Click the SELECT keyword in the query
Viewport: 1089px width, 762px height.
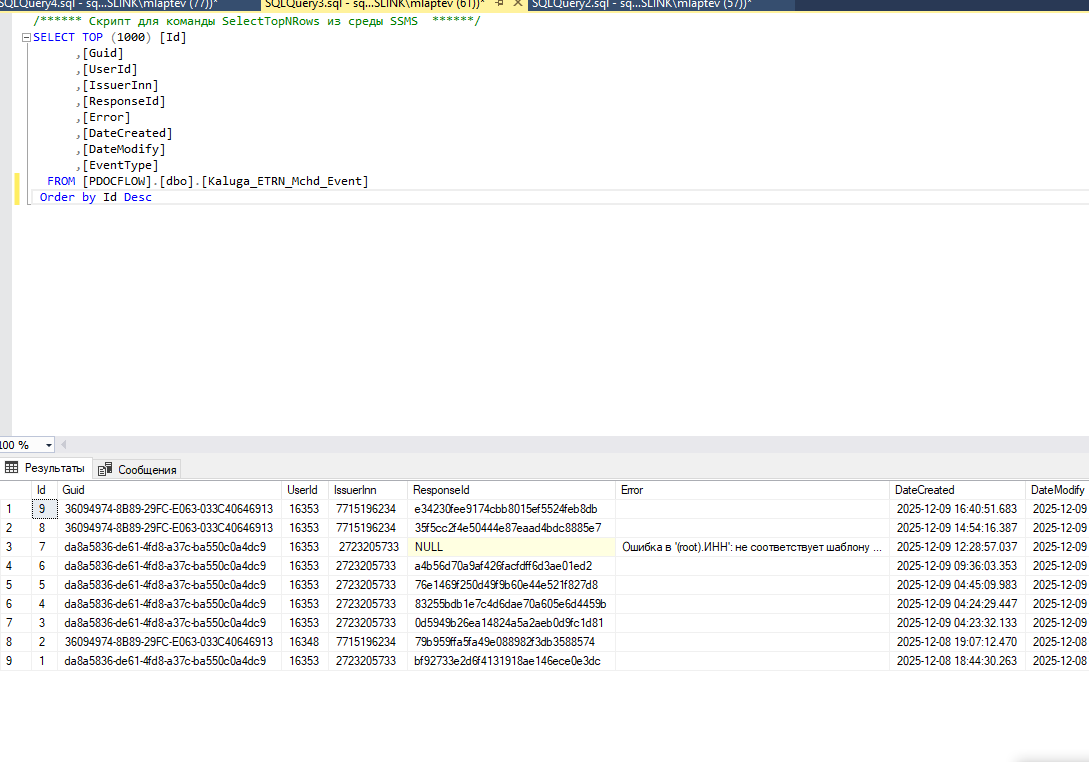point(53,38)
